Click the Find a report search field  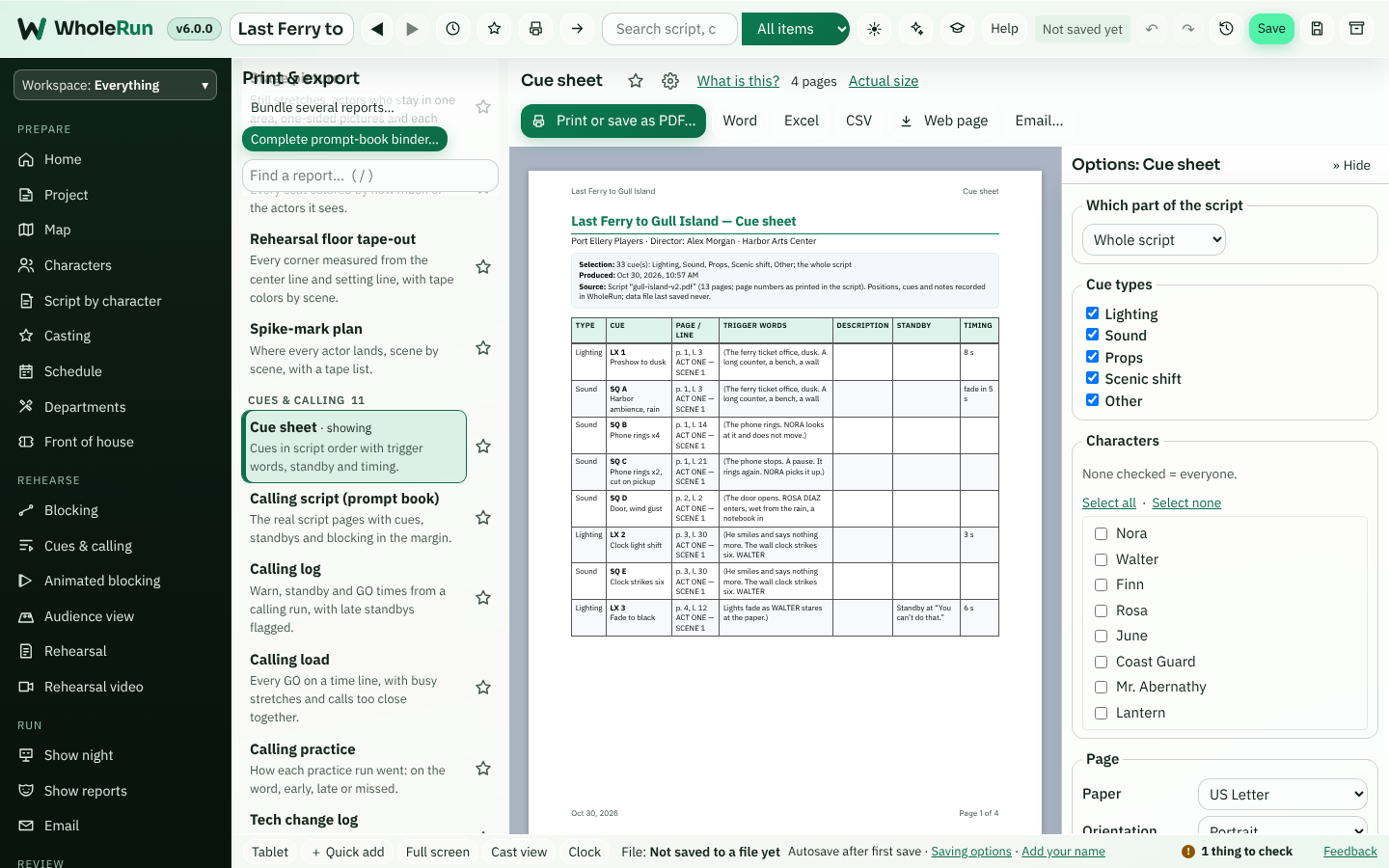tap(370, 176)
